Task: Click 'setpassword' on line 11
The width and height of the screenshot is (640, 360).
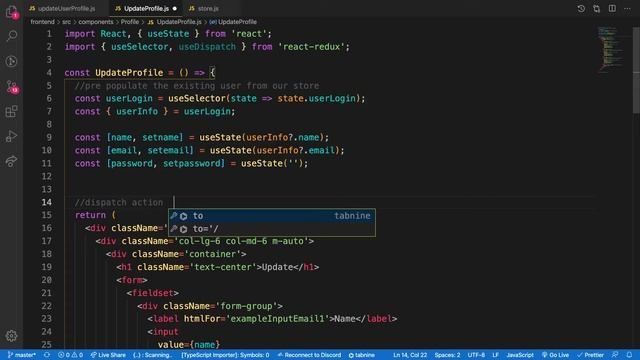Action: click(193, 163)
